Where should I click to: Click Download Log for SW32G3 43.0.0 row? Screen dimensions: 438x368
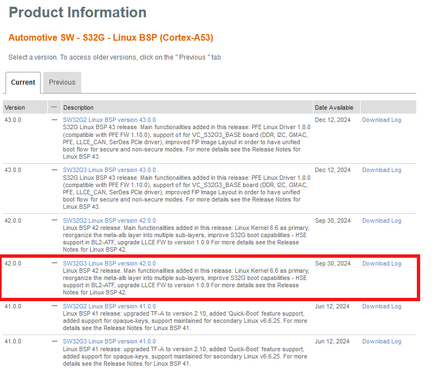(x=382, y=170)
